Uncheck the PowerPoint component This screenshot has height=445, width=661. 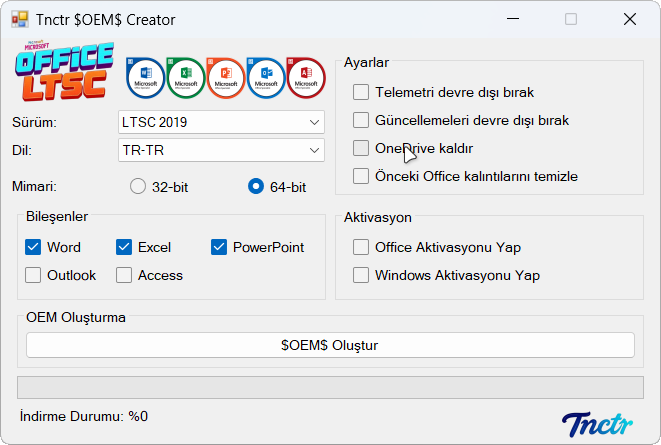coord(219,247)
